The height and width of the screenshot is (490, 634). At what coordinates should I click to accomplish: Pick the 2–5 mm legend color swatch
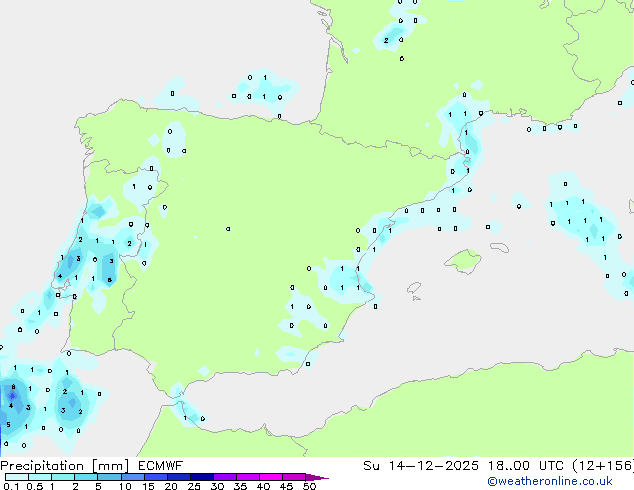click(x=87, y=477)
